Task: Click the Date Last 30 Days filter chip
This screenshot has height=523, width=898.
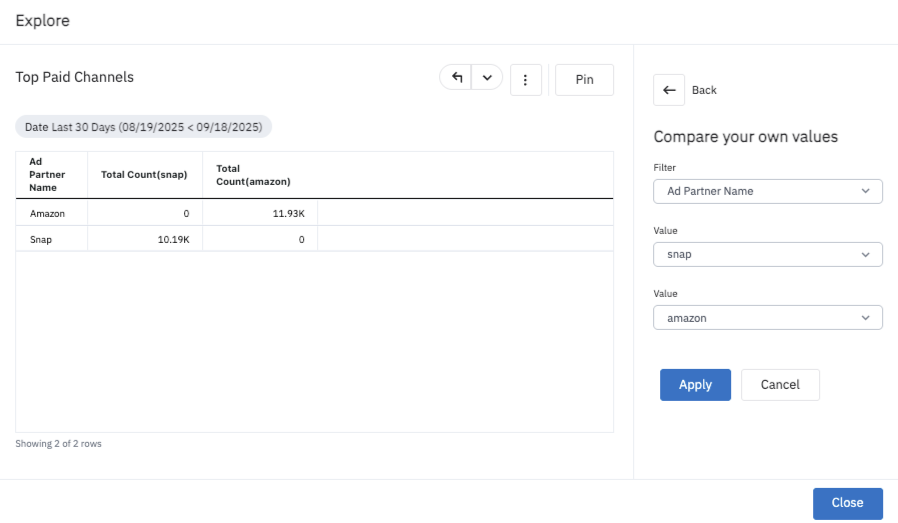Action: tap(143, 127)
